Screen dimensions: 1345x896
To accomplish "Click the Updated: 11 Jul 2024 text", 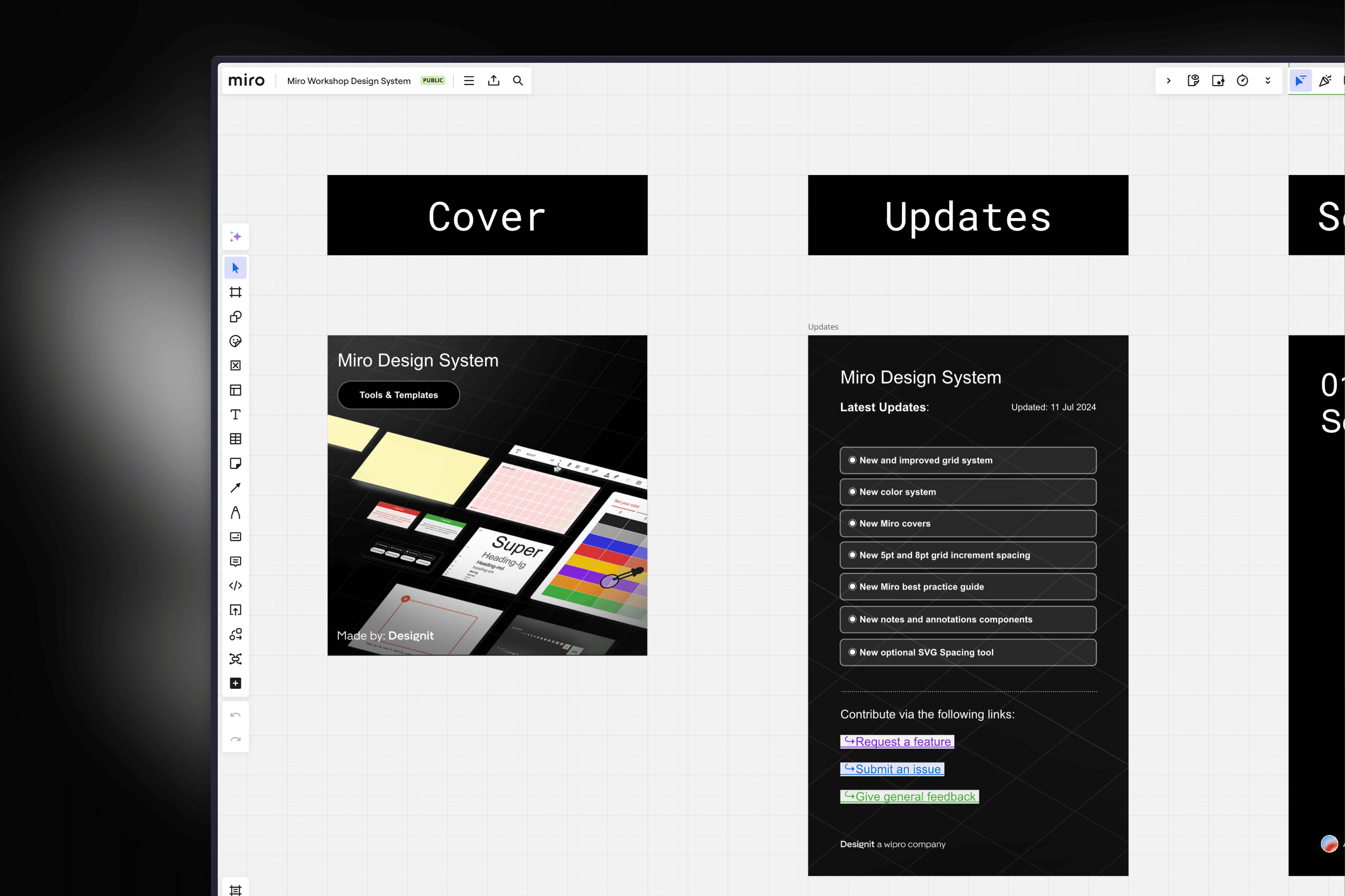I will pos(1054,408).
